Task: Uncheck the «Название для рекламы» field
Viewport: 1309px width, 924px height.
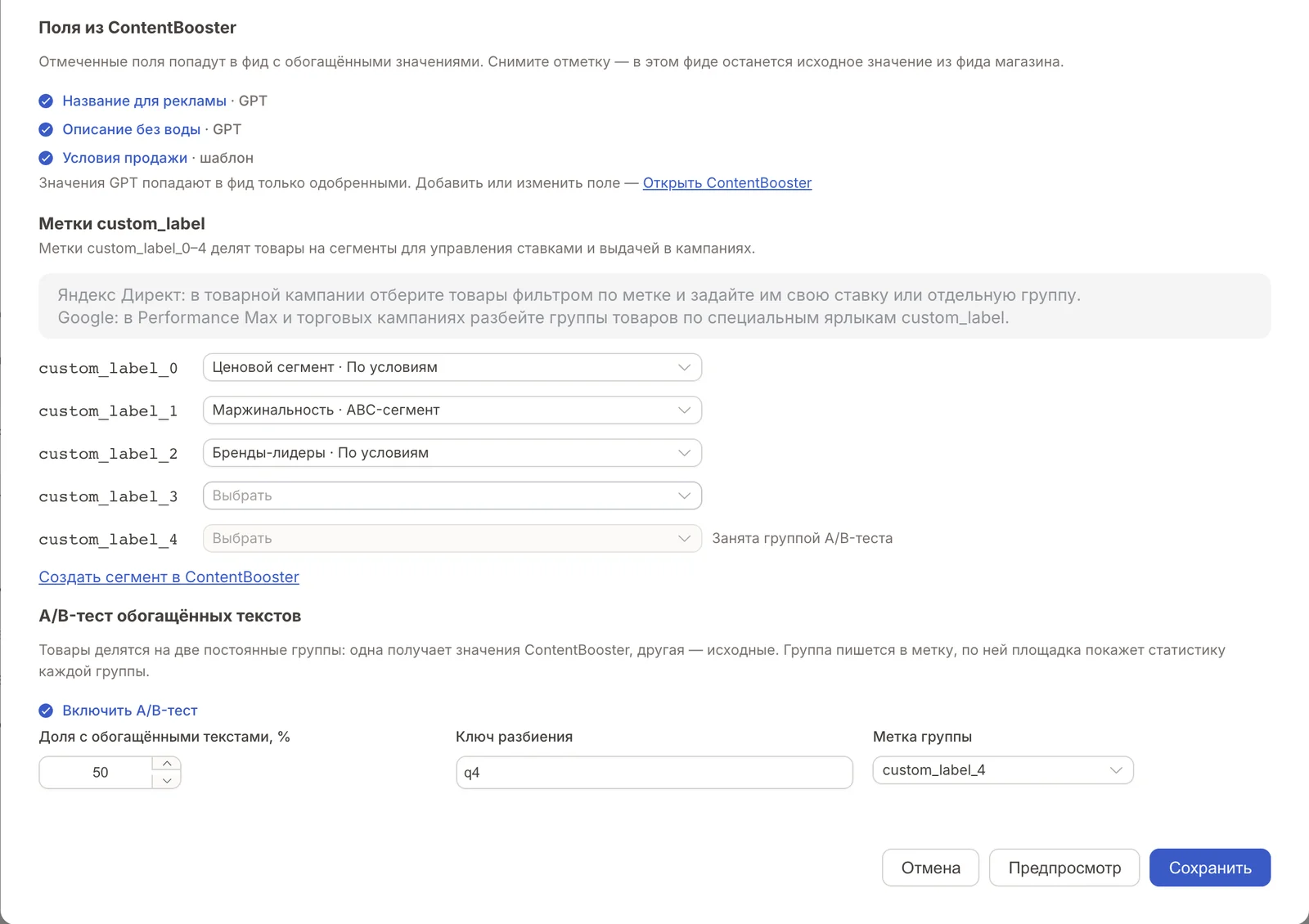Action: 46,101
